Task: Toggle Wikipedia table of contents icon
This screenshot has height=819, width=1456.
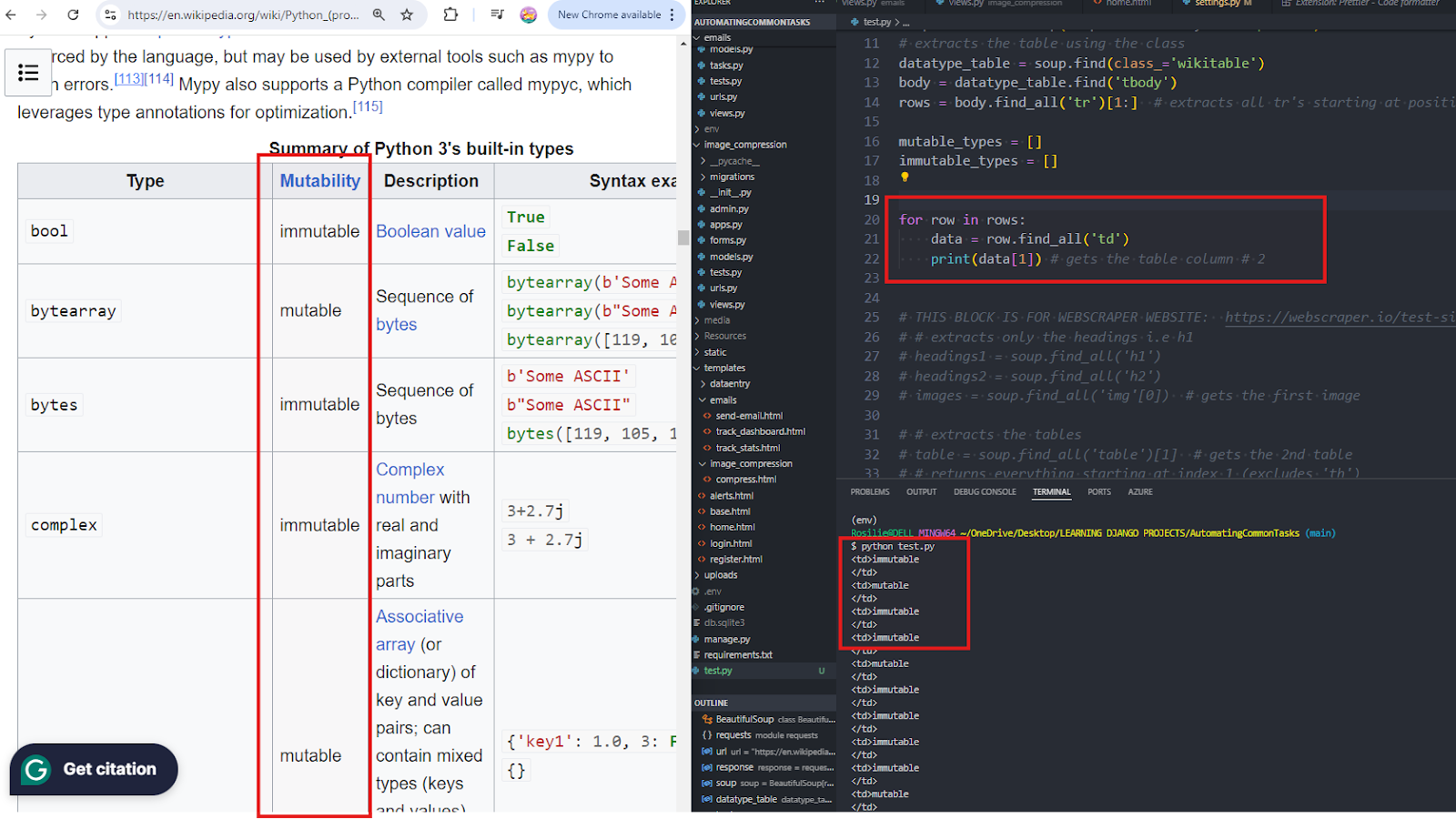Action: (x=28, y=73)
